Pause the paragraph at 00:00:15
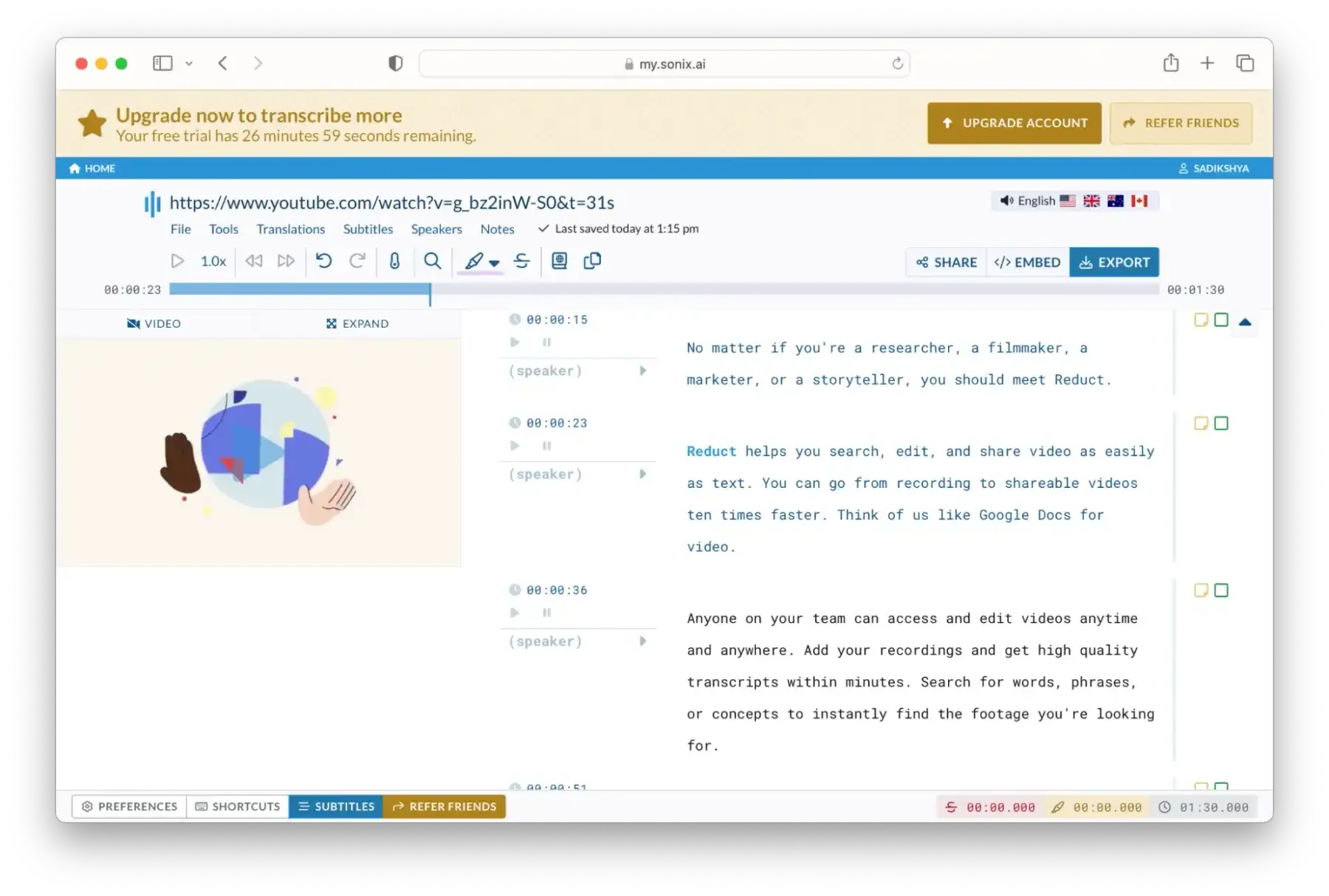This screenshot has height=896, width=1329. pyautogui.click(x=546, y=342)
